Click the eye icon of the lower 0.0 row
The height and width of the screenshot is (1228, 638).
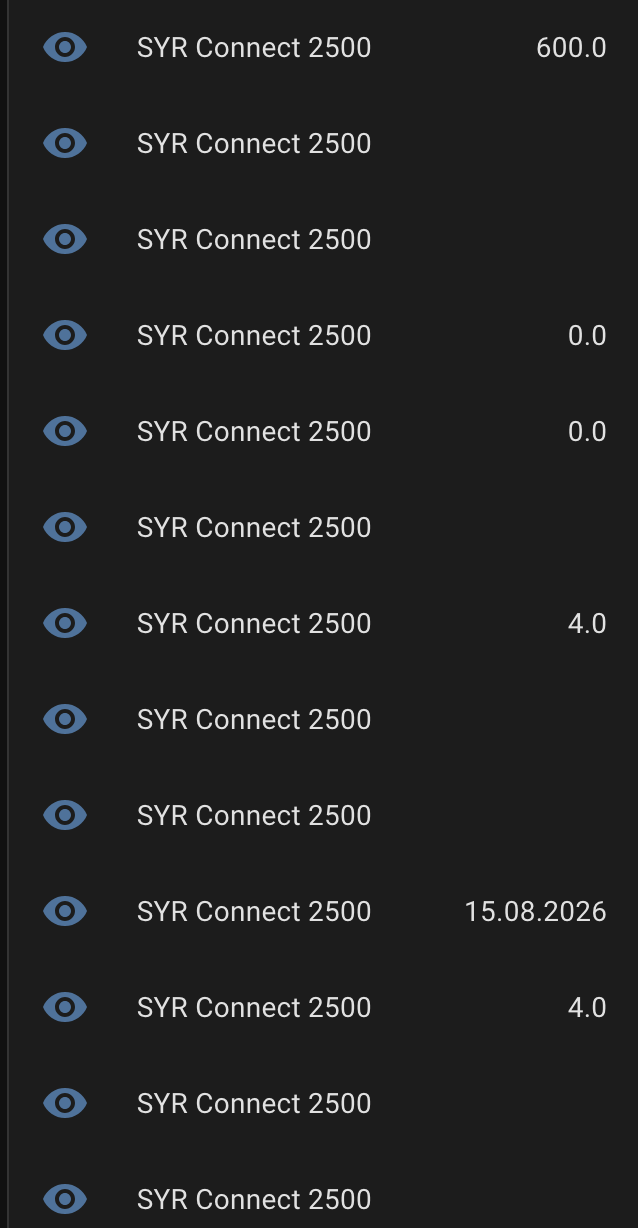click(65, 431)
